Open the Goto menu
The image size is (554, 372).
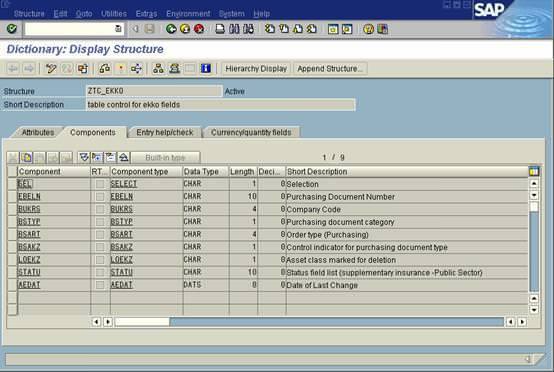pos(84,14)
